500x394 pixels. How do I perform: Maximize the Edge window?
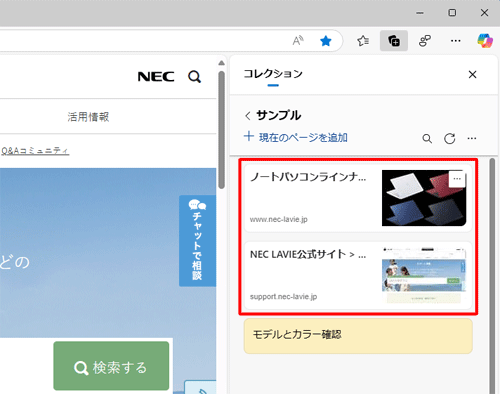pyautogui.click(x=452, y=13)
